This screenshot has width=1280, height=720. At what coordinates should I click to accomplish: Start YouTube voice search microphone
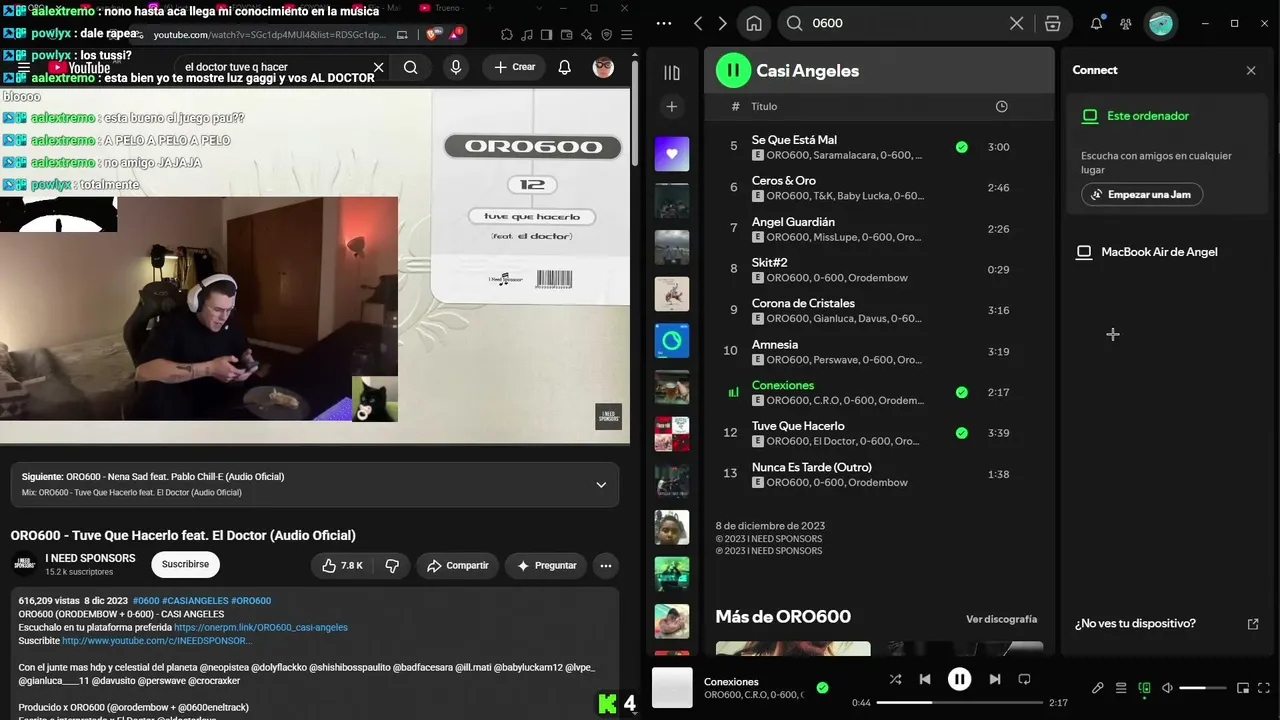coord(456,67)
